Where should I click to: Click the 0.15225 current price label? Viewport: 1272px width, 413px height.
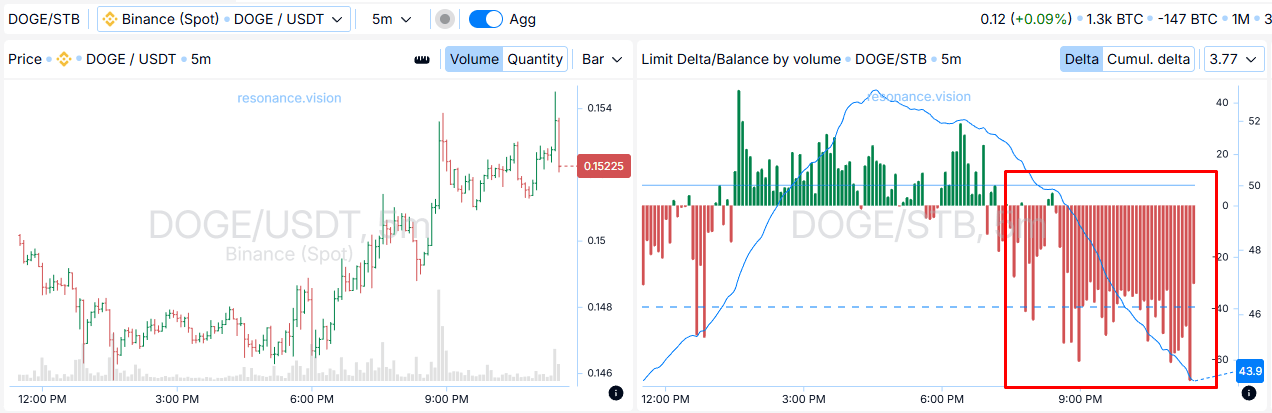click(x=604, y=166)
